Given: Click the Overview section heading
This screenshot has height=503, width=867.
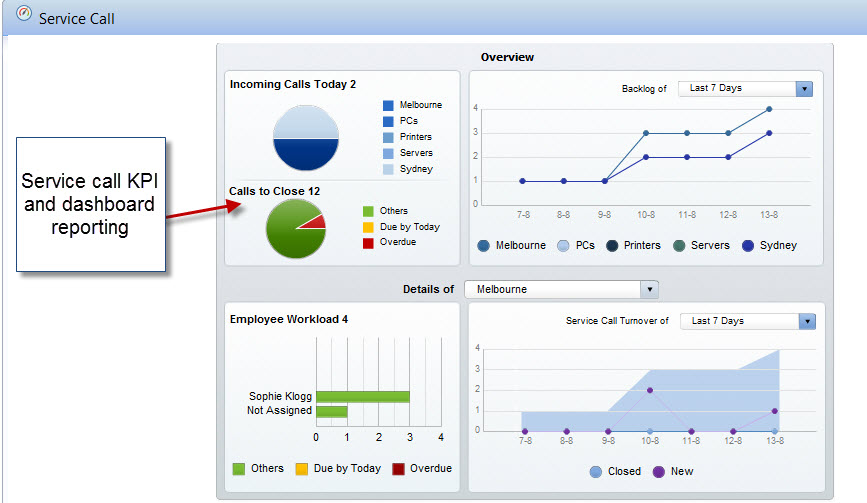Looking at the screenshot, I should point(507,58).
